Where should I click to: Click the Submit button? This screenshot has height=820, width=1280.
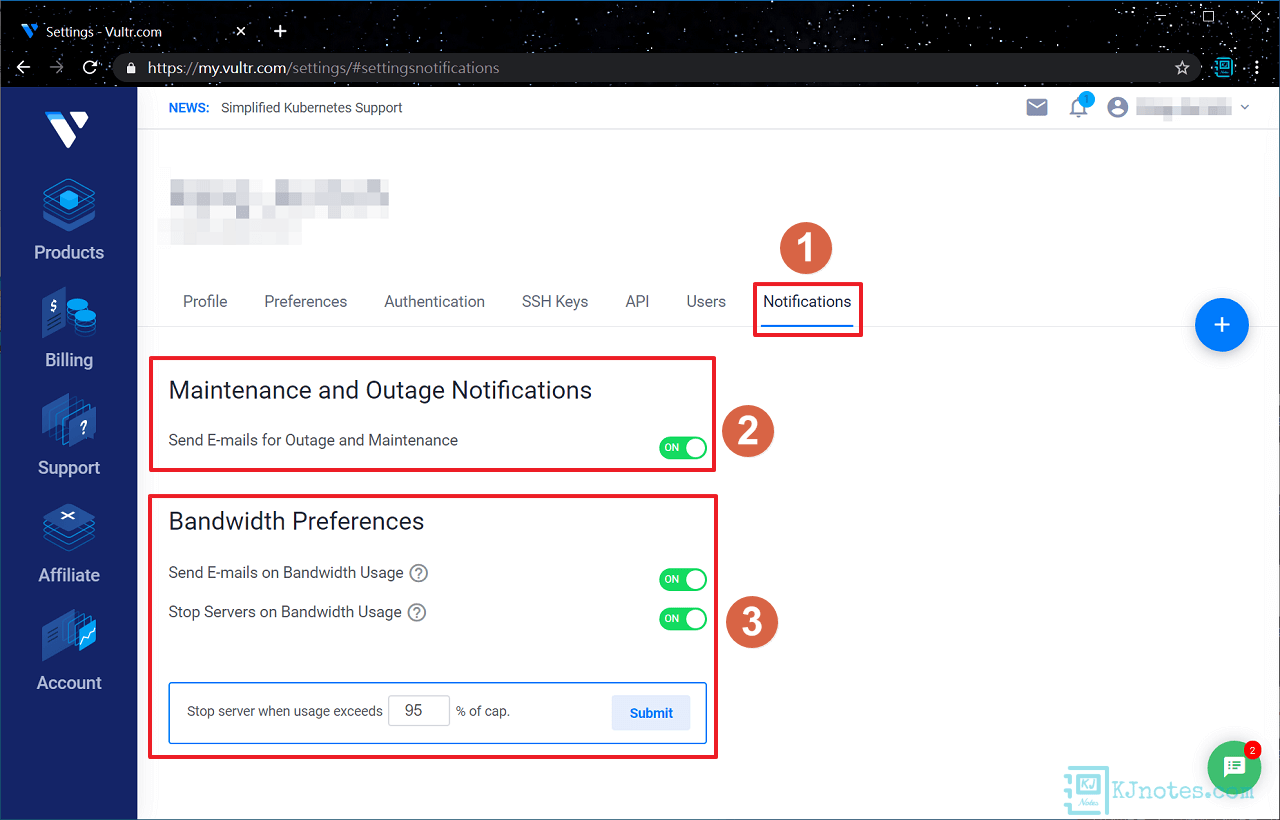click(x=651, y=713)
